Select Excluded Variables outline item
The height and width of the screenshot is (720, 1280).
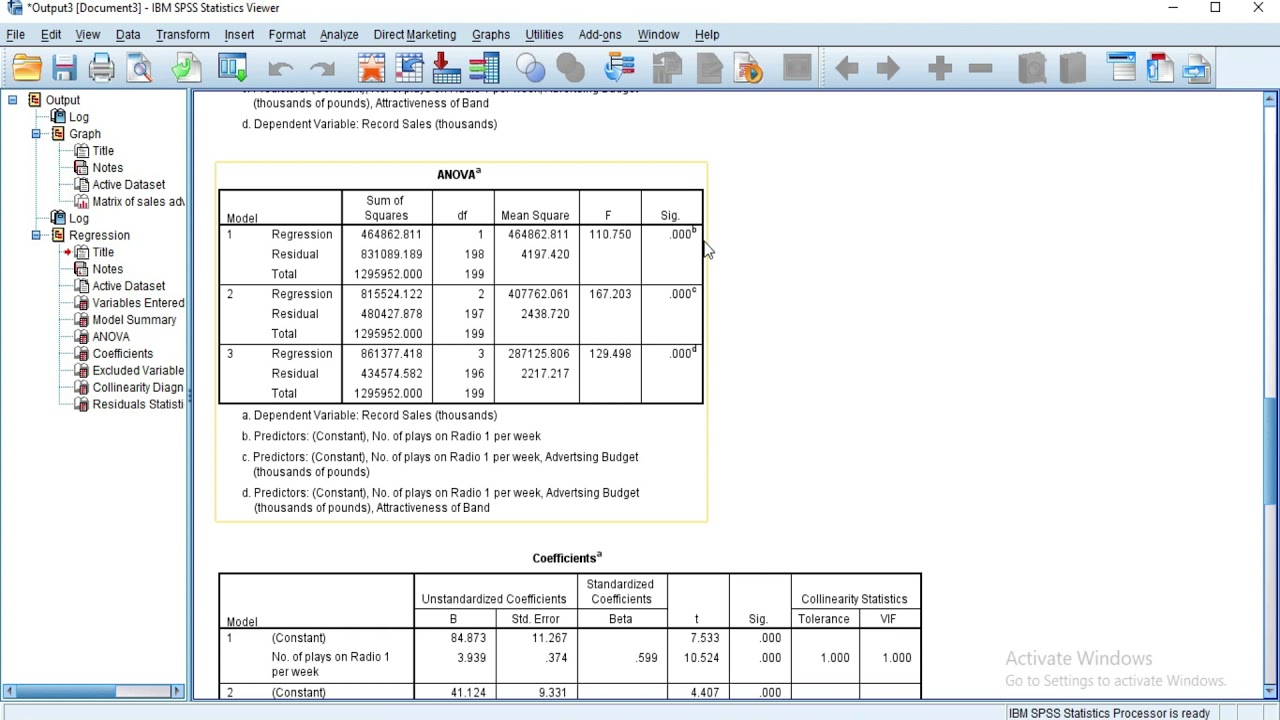138,371
